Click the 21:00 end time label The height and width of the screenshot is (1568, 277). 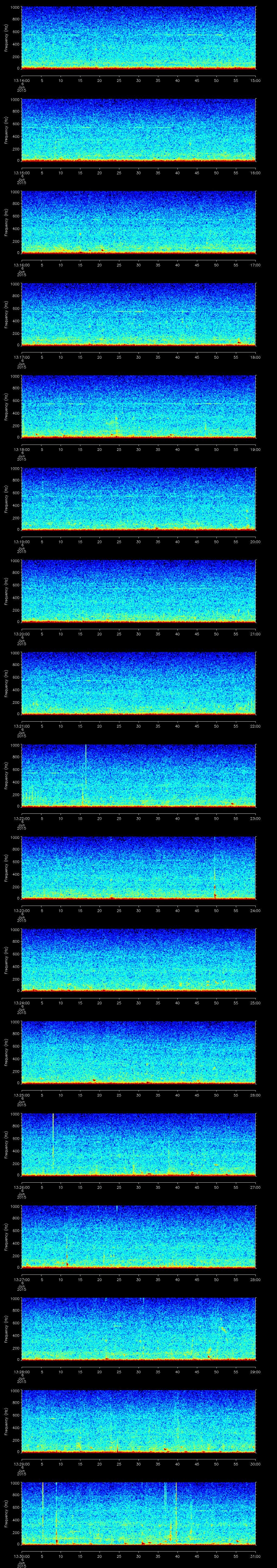click(255, 634)
